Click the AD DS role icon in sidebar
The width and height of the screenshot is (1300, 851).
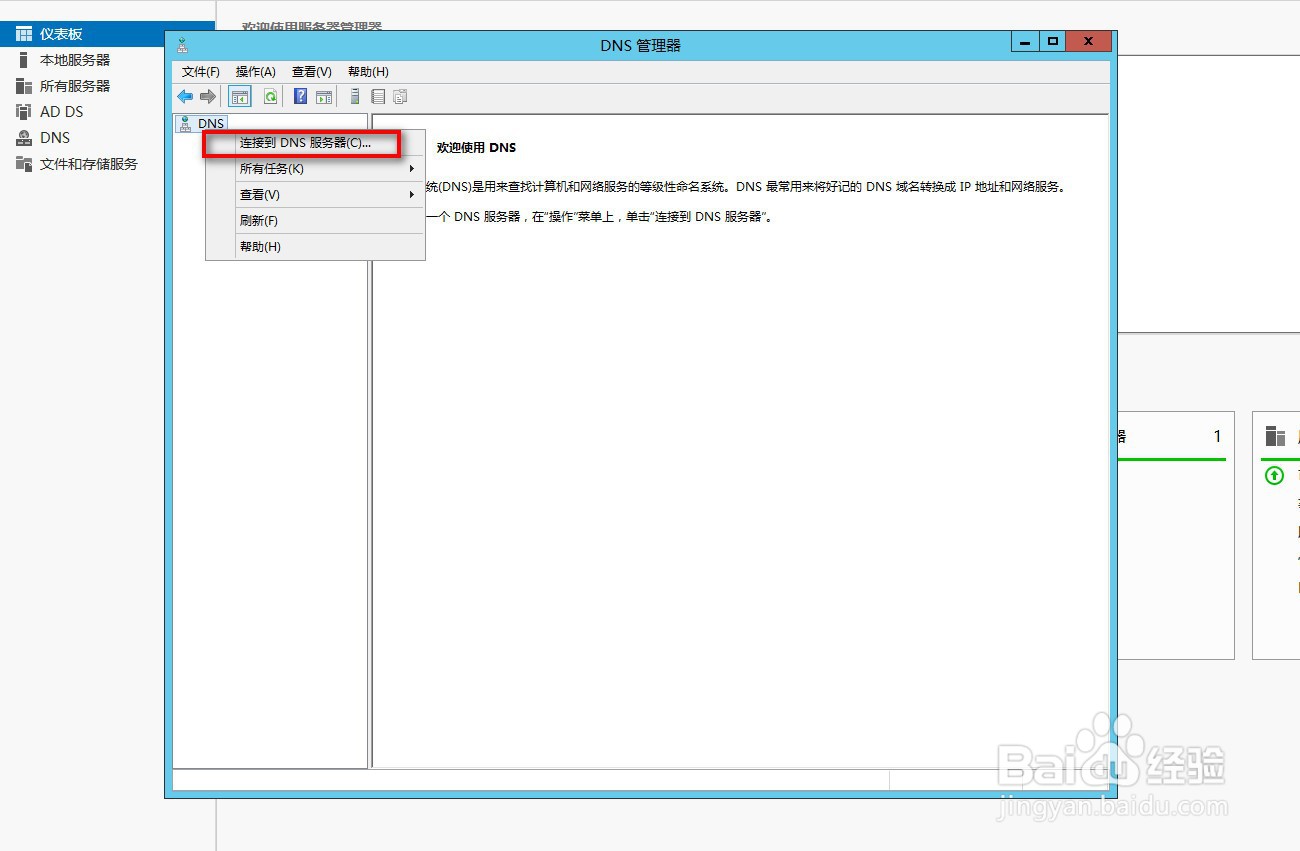24,112
